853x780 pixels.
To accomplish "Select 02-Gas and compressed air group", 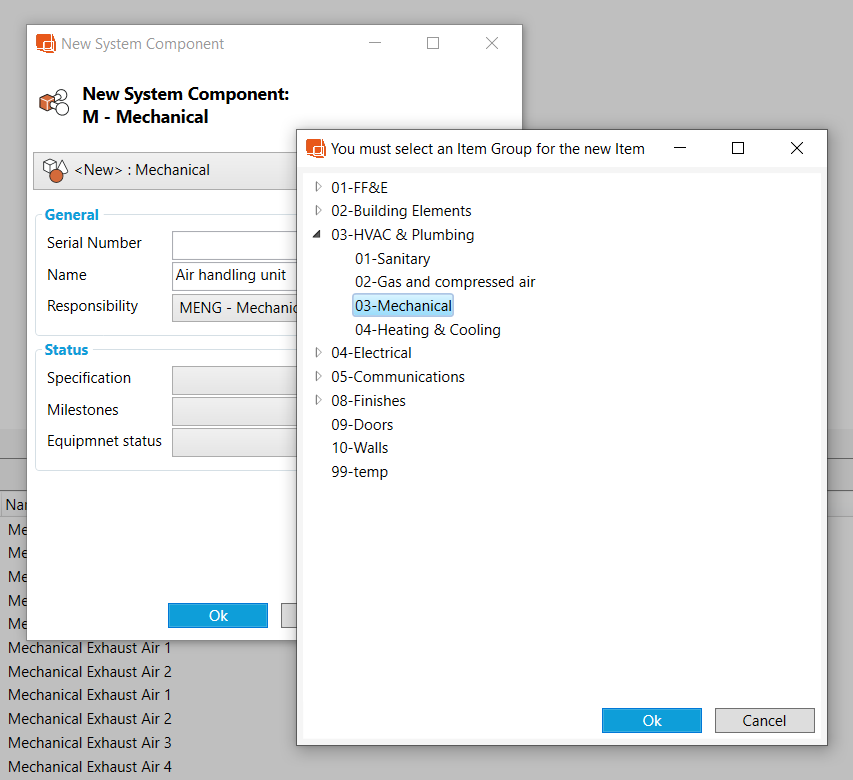I will [x=444, y=282].
